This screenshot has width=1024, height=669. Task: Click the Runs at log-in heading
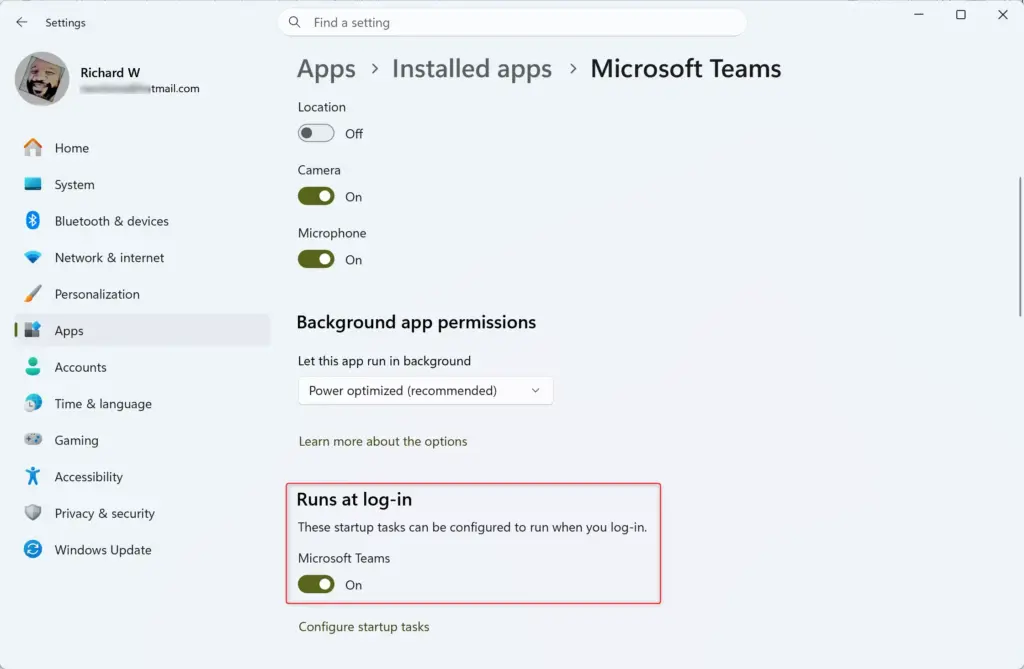pyautogui.click(x=354, y=499)
